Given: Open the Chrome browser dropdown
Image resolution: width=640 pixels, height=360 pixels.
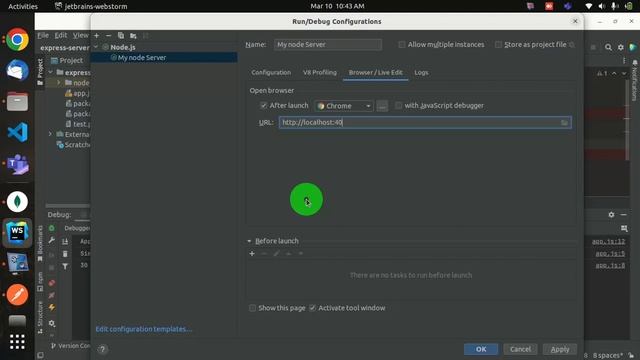Looking at the screenshot, I should click(x=344, y=106).
